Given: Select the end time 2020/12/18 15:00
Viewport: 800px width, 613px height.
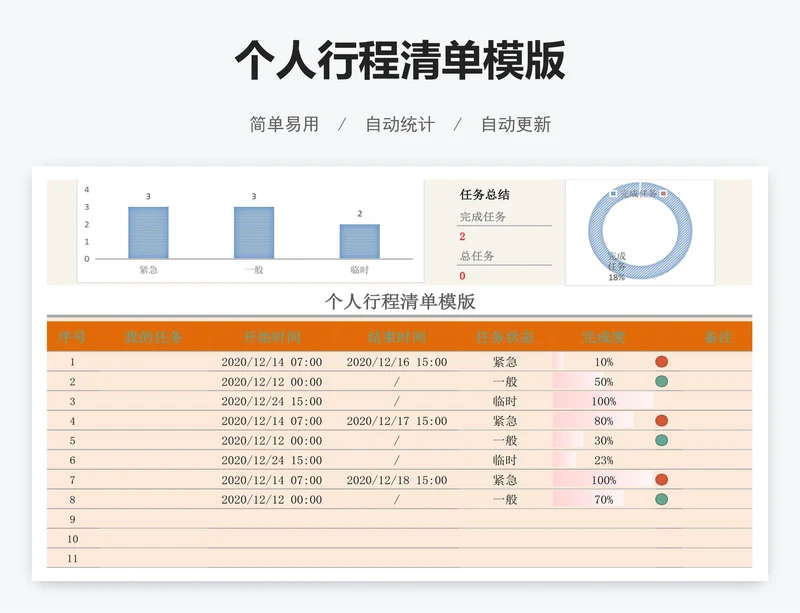Looking at the screenshot, I should point(397,480).
